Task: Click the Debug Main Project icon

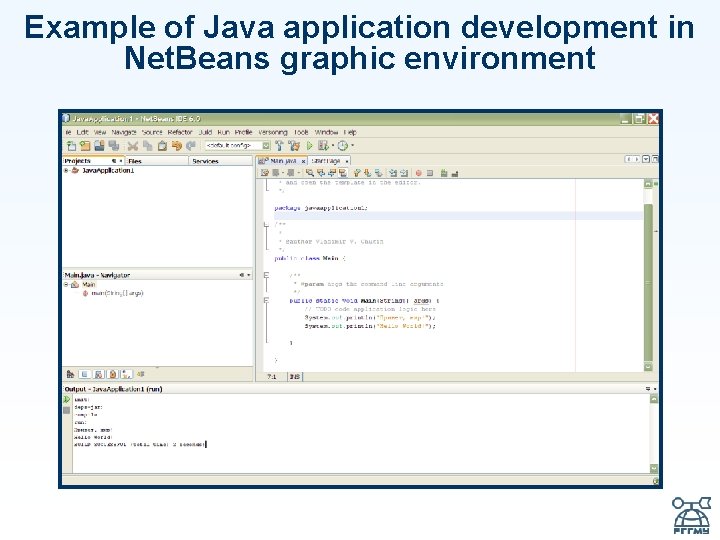Action: click(323, 146)
